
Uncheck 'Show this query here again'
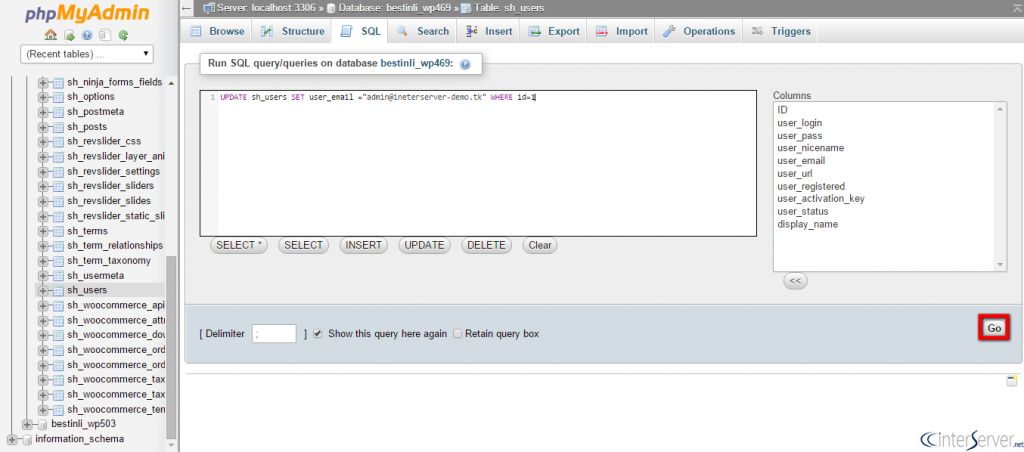point(318,333)
